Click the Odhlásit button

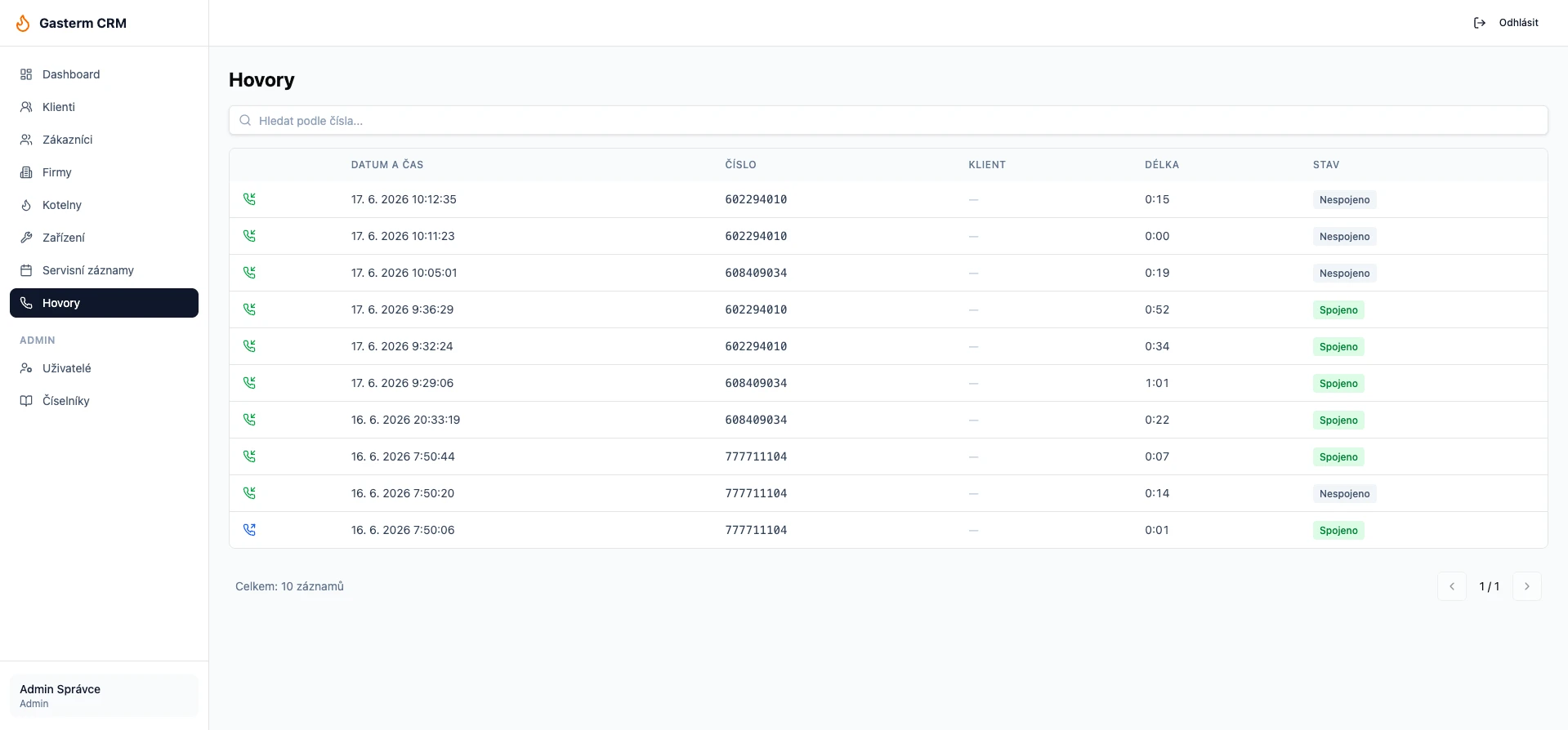(x=1506, y=23)
